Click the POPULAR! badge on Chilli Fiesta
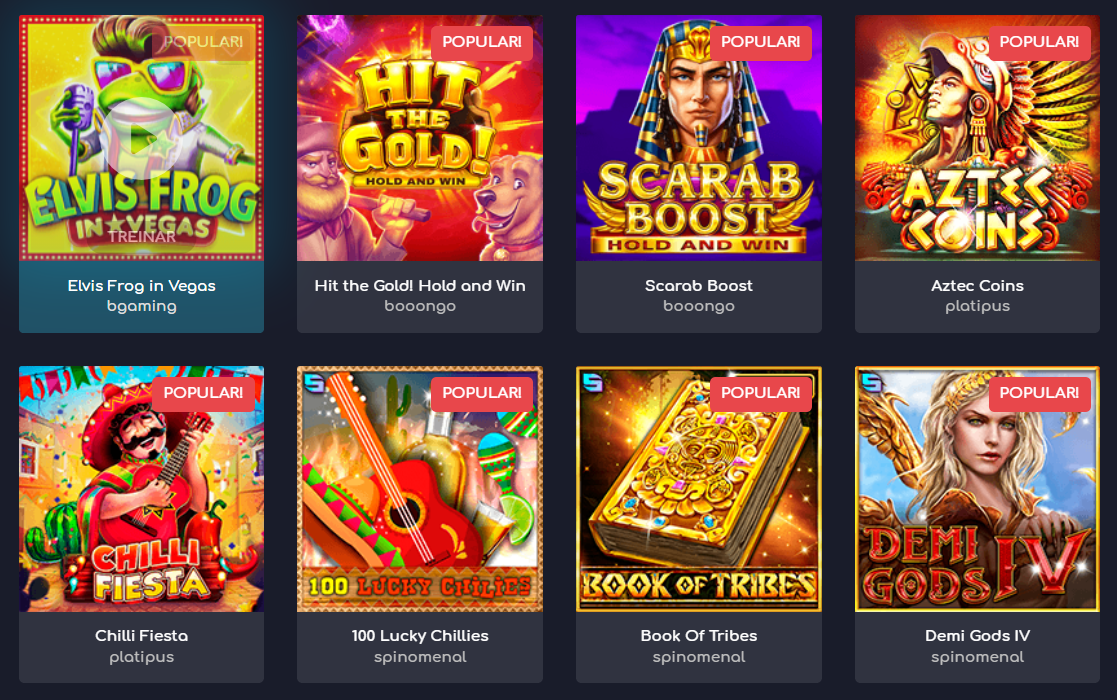 coord(204,394)
